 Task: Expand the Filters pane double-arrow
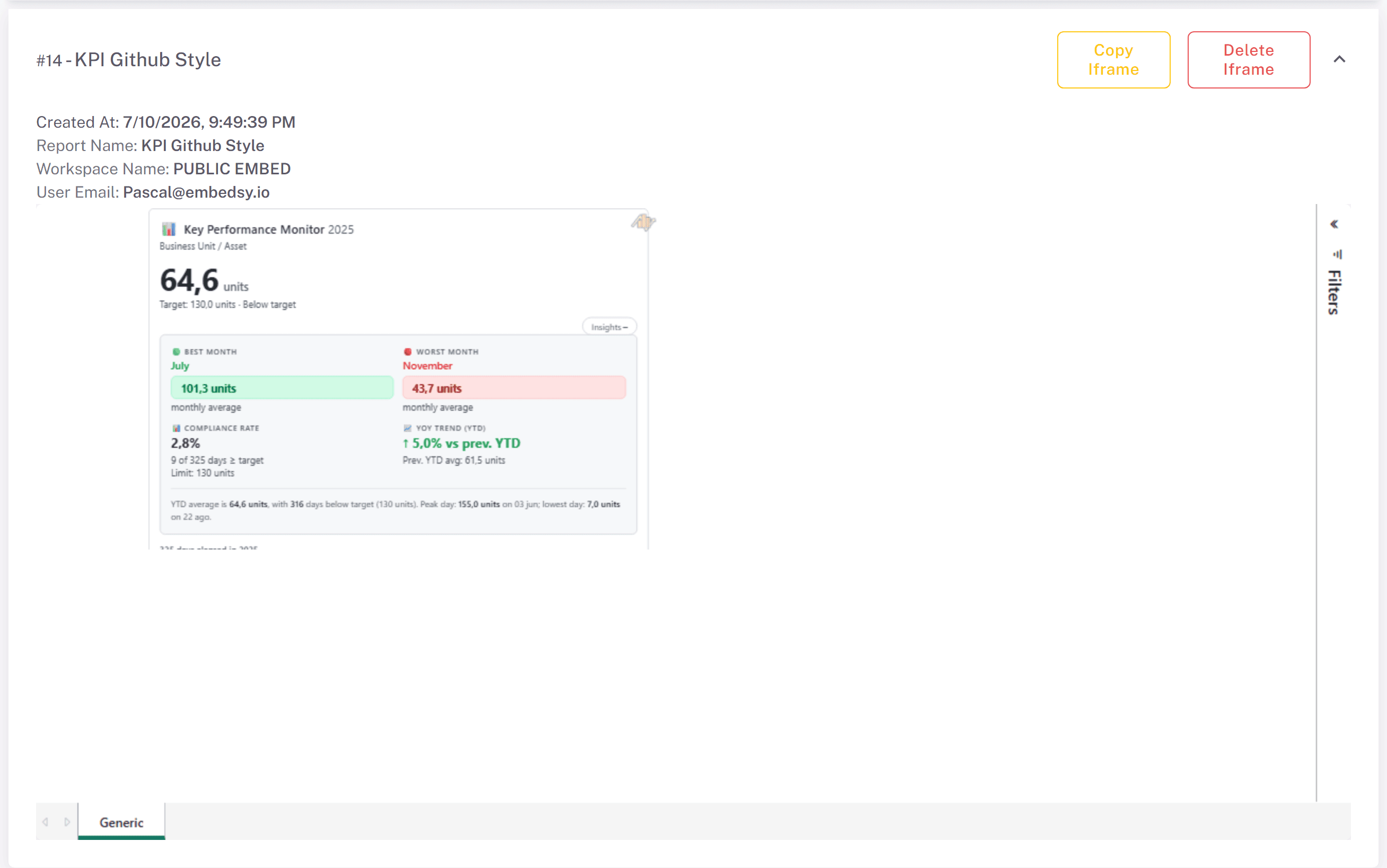point(1334,225)
